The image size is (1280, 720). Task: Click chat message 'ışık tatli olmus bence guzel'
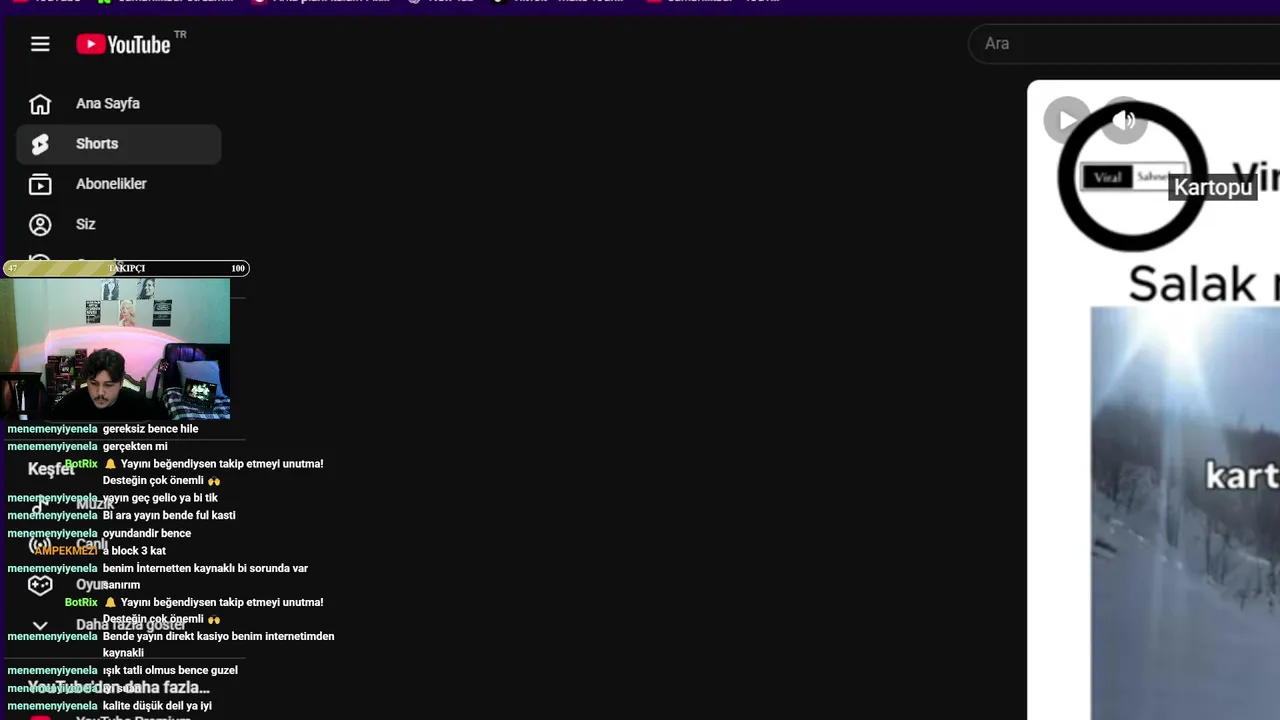click(x=170, y=670)
